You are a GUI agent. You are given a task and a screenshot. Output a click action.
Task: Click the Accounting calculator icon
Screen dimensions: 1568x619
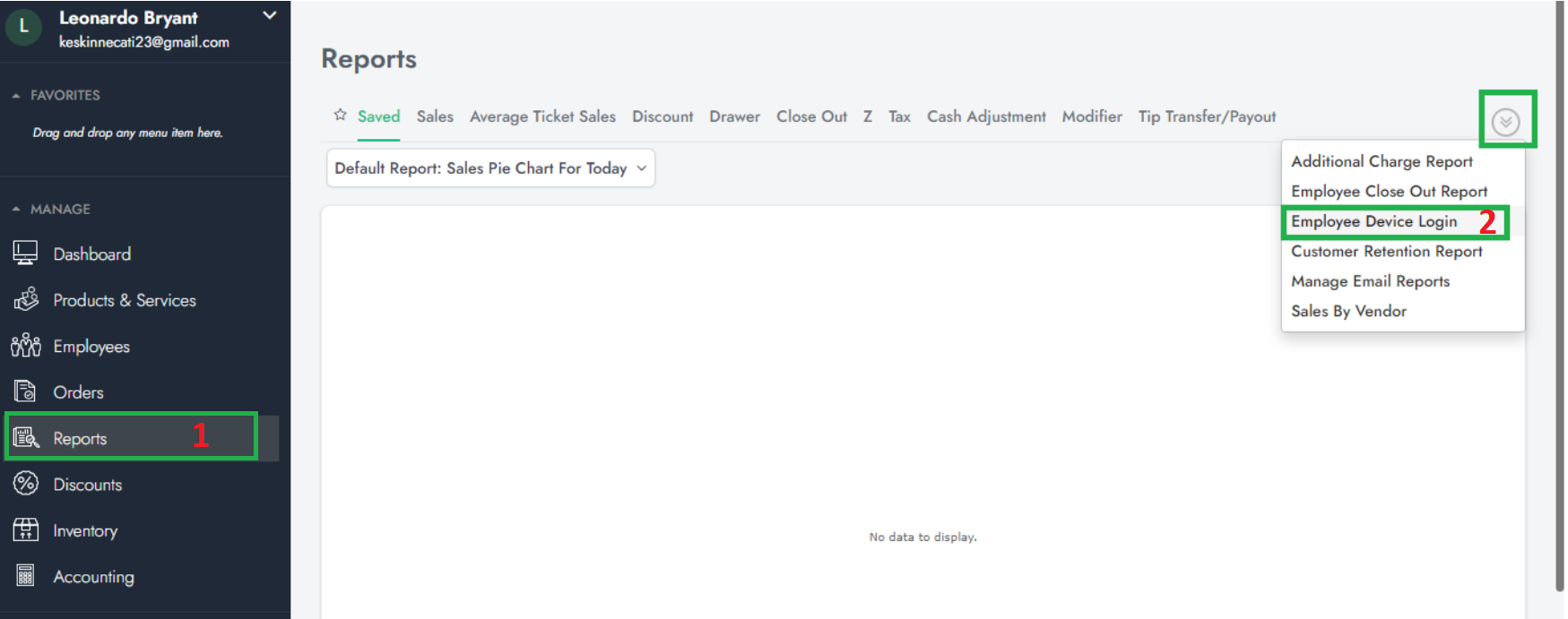click(25, 576)
